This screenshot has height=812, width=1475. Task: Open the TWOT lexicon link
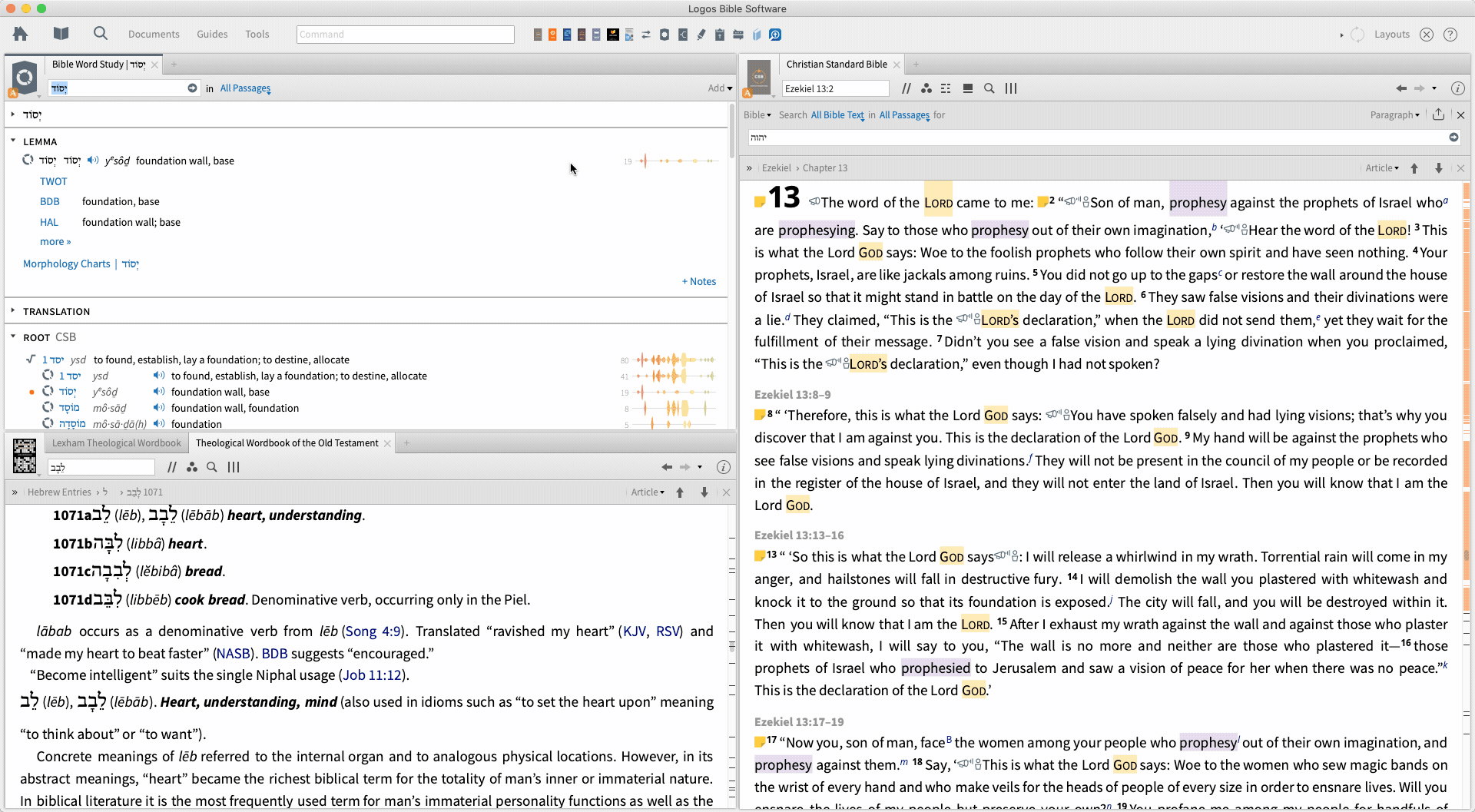point(54,181)
